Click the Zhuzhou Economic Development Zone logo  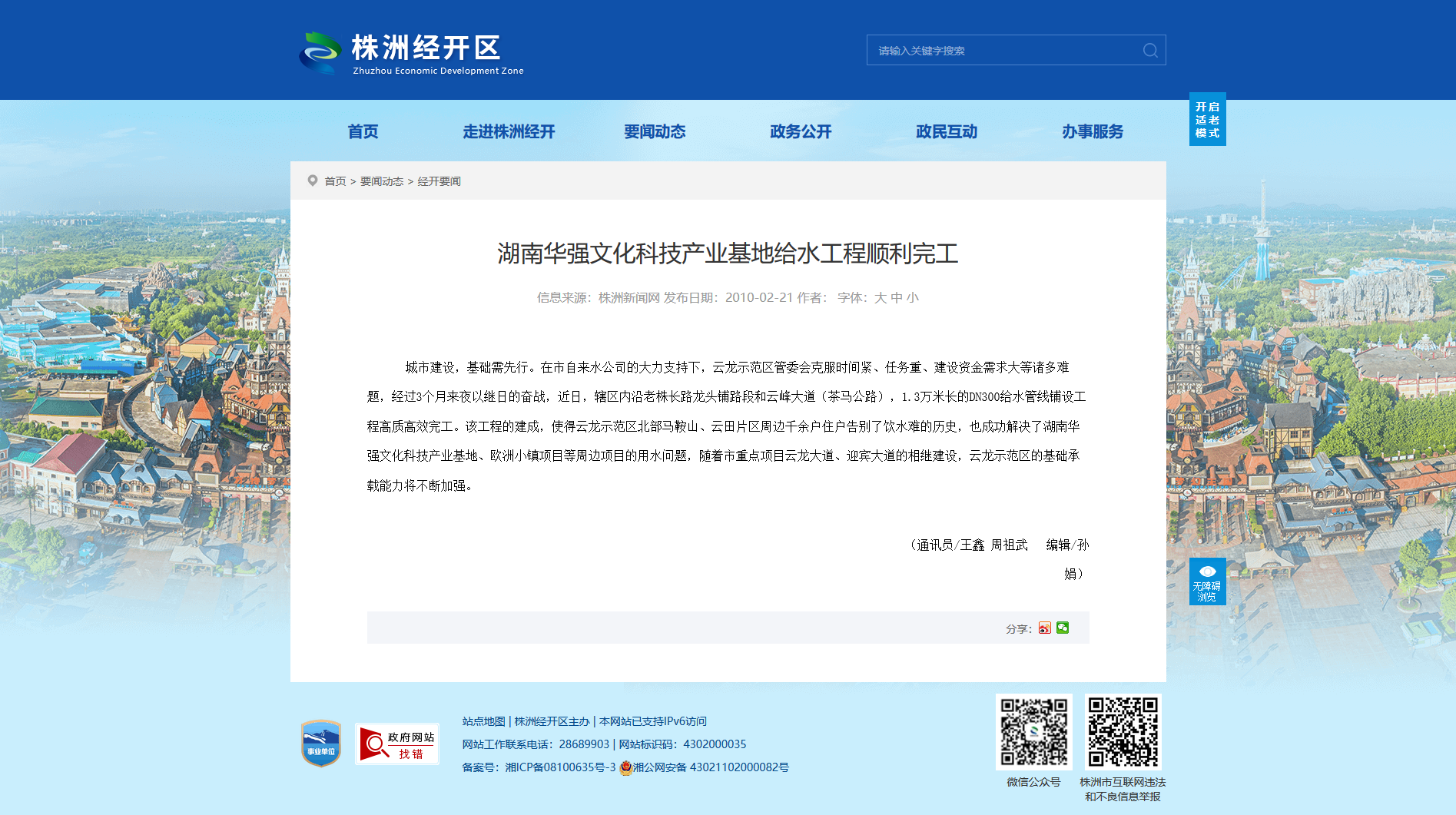412,53
